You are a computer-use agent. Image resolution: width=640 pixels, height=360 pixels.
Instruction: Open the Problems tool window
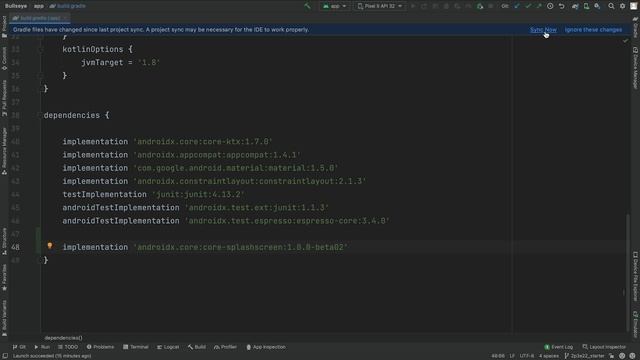[x=100, y=347]
